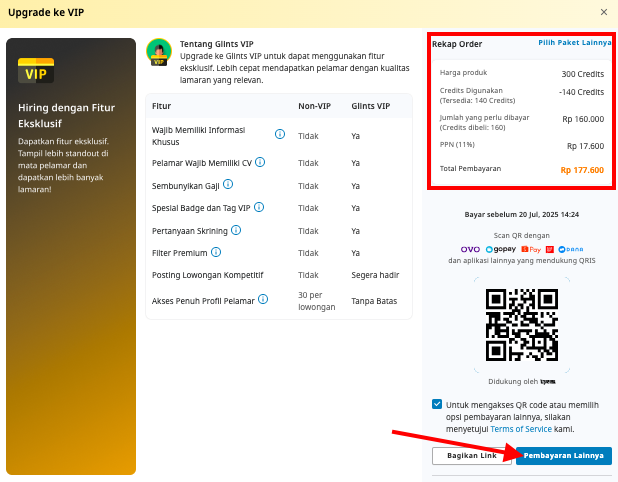This screenshot has width=618, height=482.
Task: Click the 30 per lowongan cell
Action: click(316, 301)
